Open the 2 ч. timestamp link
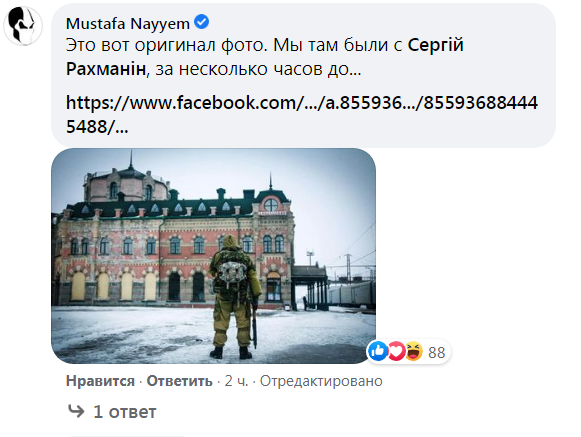This screenshot has height=437, width=581. [236, 381]
